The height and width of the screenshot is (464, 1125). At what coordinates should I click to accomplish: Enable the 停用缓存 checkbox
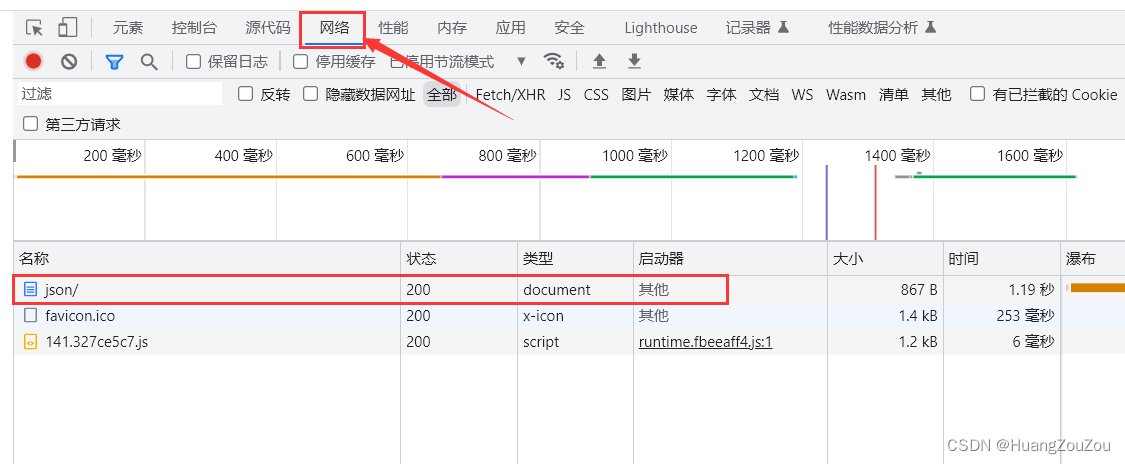(x=301, y=62)
